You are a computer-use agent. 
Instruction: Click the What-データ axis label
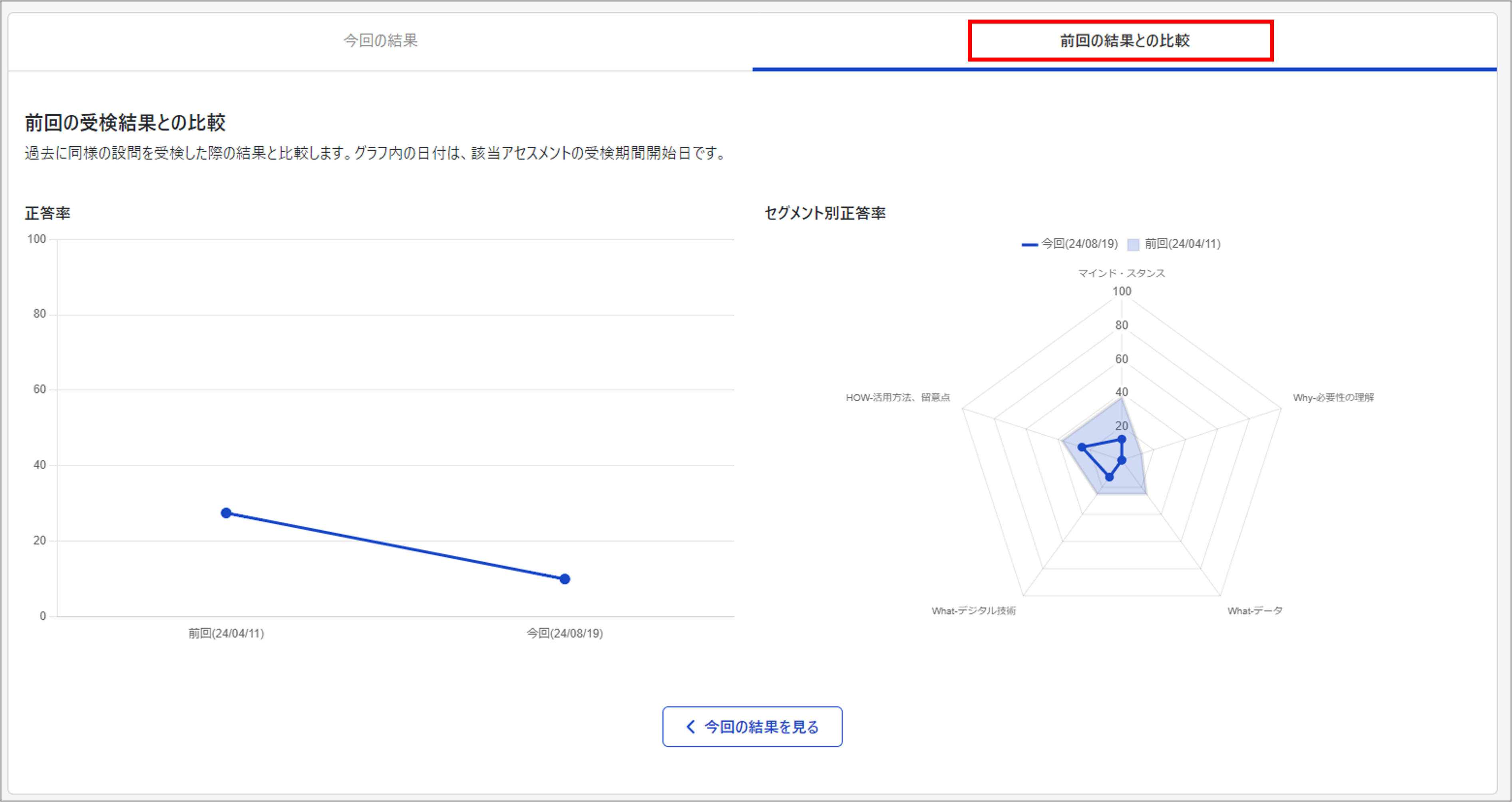coord(1255,611)
